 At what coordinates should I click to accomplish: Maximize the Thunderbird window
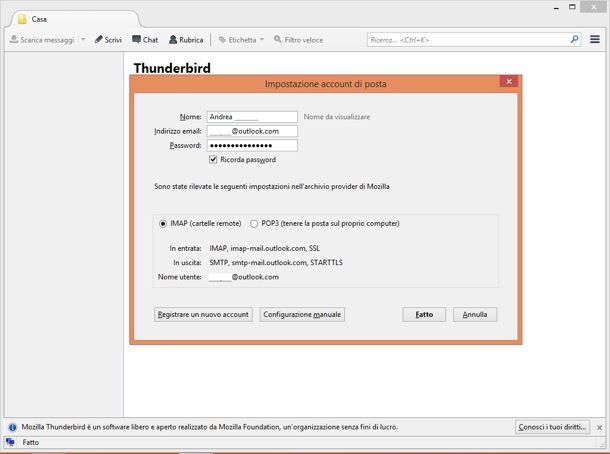point(572,7)
